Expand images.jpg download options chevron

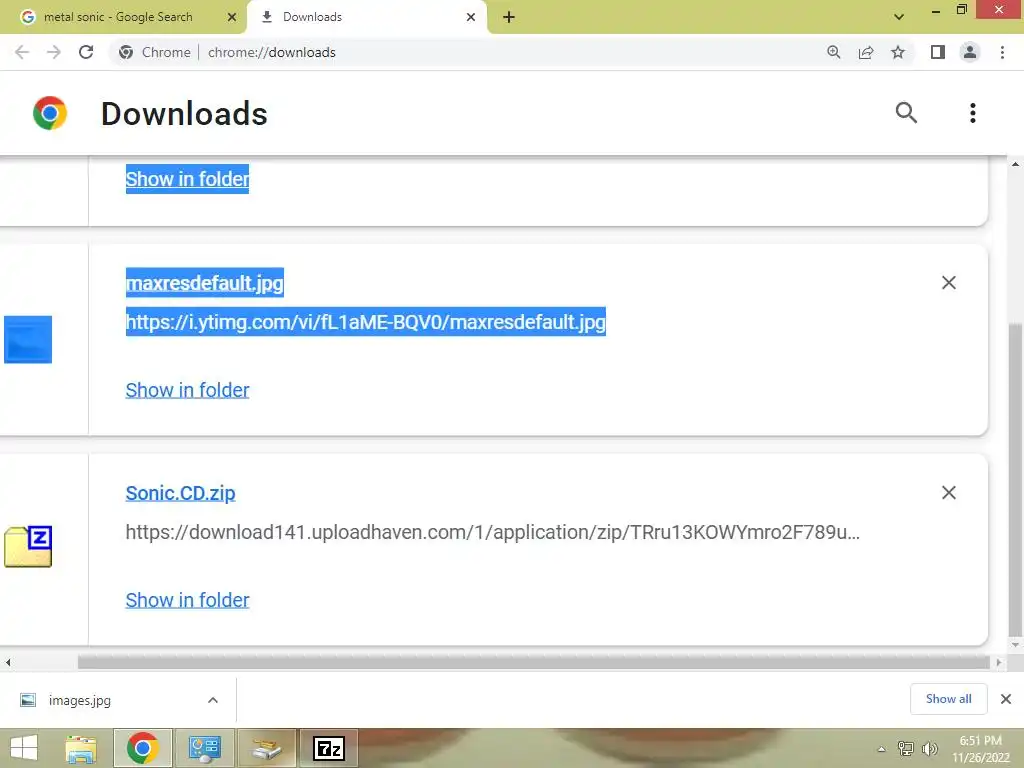click(213, 700)
